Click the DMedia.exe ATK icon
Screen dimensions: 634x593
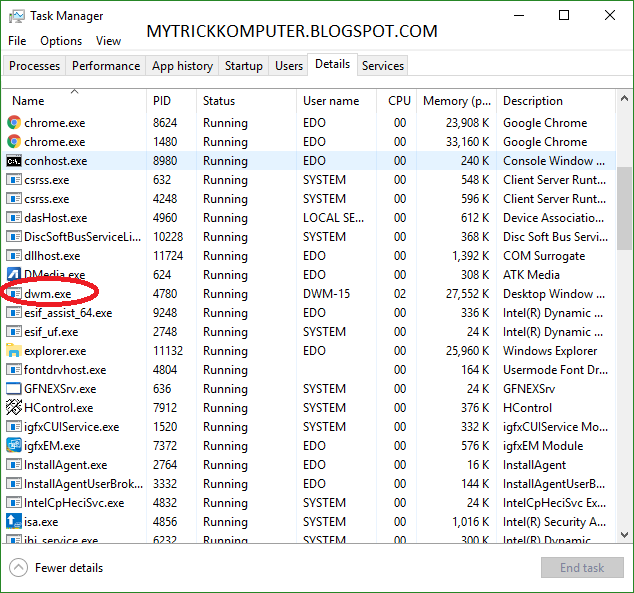coord(14,274)
